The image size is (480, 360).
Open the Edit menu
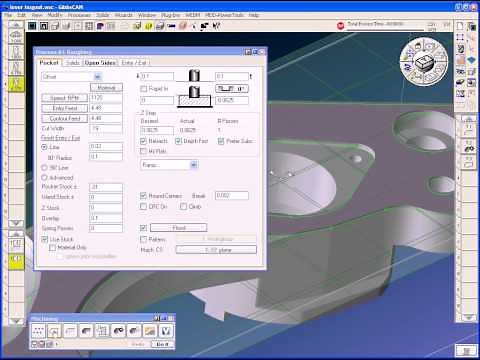[22, 15]
